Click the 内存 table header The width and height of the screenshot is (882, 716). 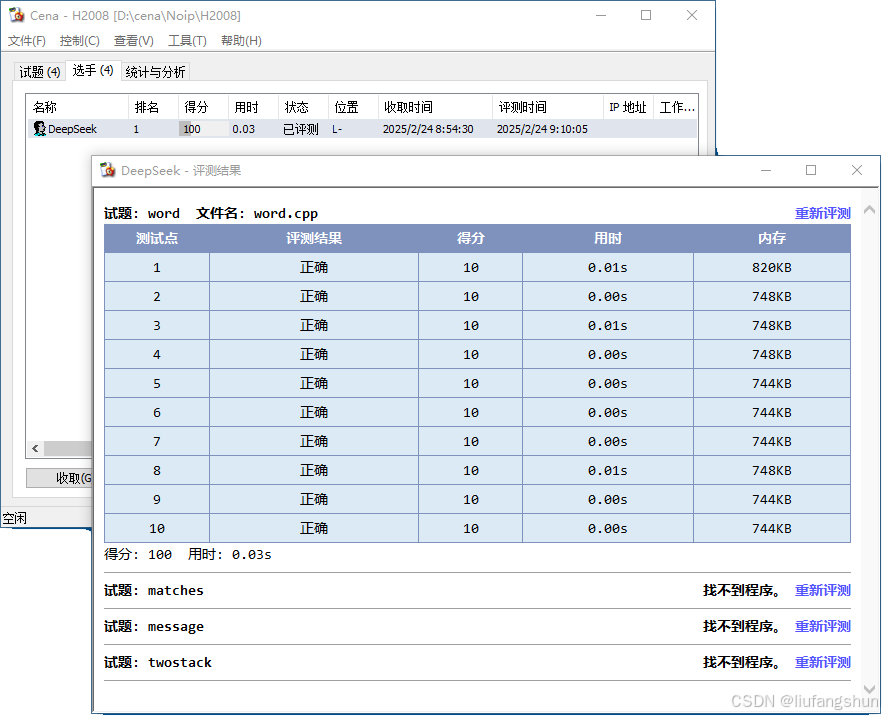point(772,238)
